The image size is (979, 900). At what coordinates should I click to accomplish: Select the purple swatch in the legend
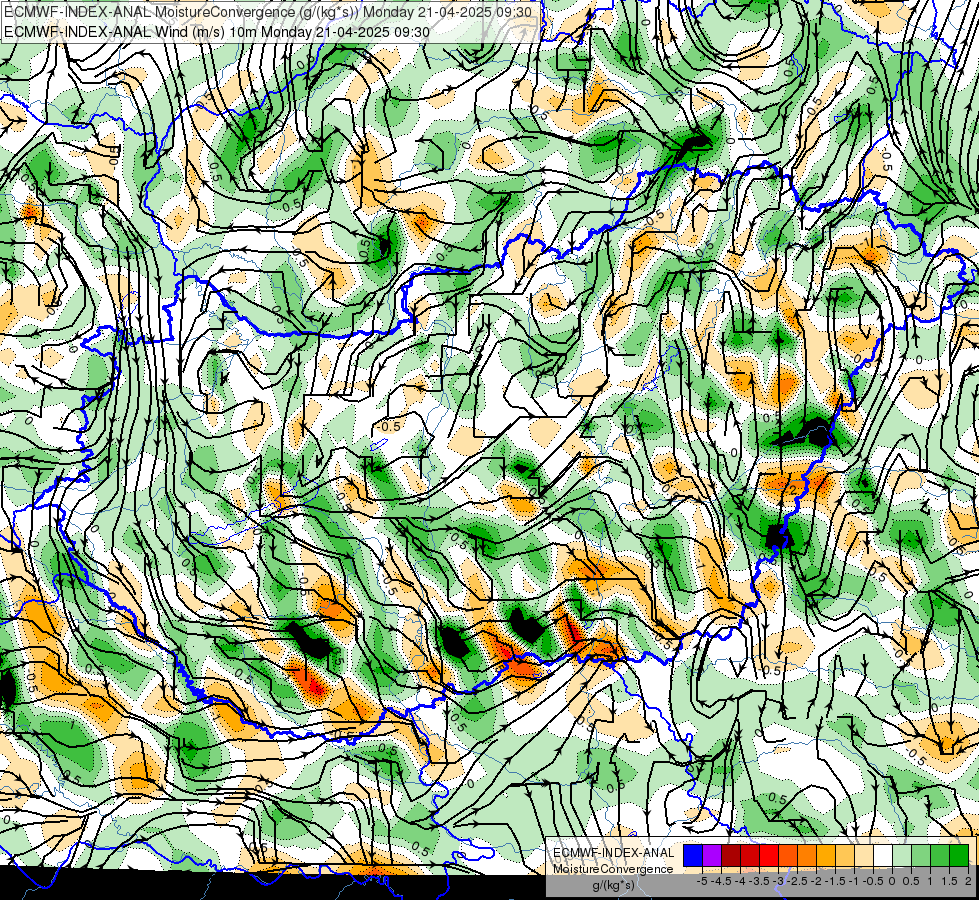click(x=712, y=855)
